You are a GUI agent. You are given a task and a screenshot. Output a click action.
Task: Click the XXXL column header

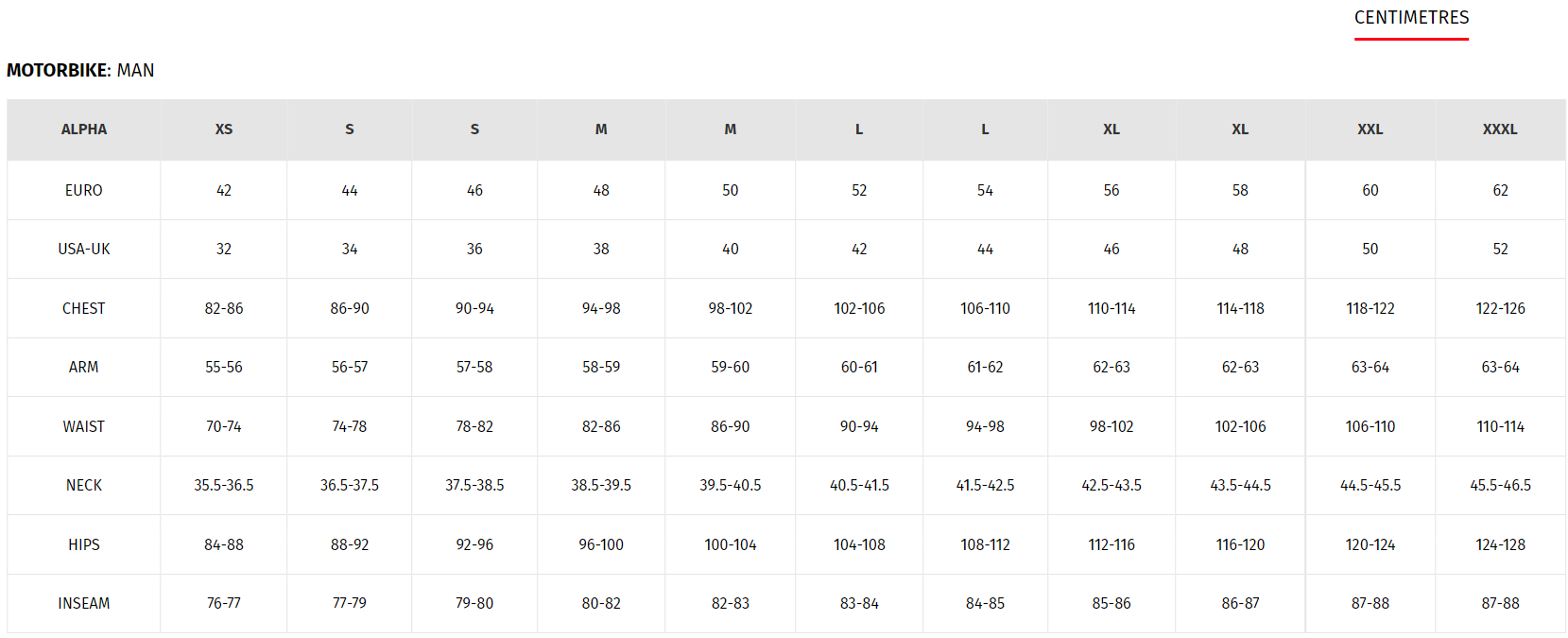[1500, 129]
